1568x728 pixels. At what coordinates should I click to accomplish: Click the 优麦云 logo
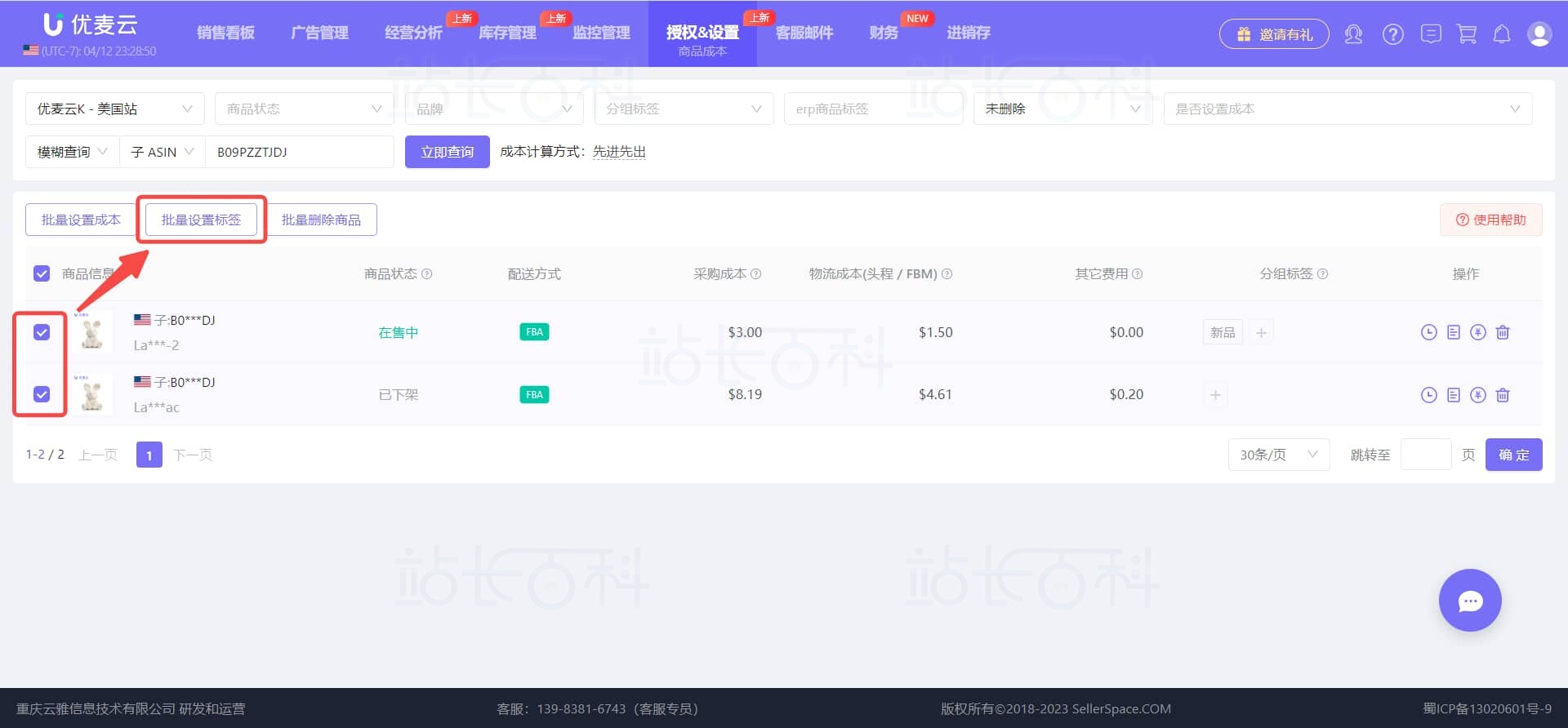click(x=90, y=24)
